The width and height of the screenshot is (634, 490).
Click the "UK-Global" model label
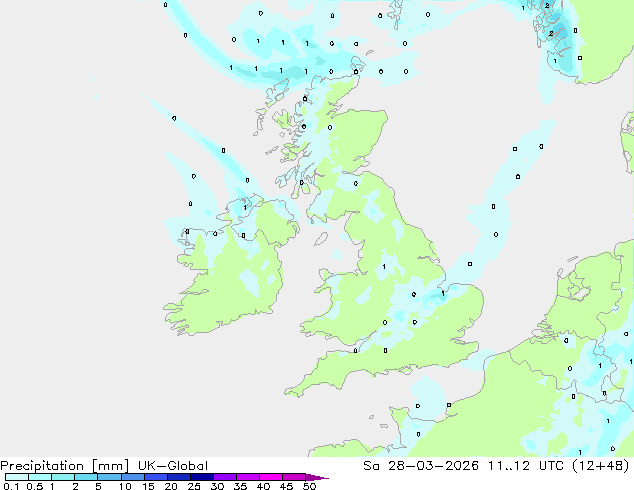point(173,466)
